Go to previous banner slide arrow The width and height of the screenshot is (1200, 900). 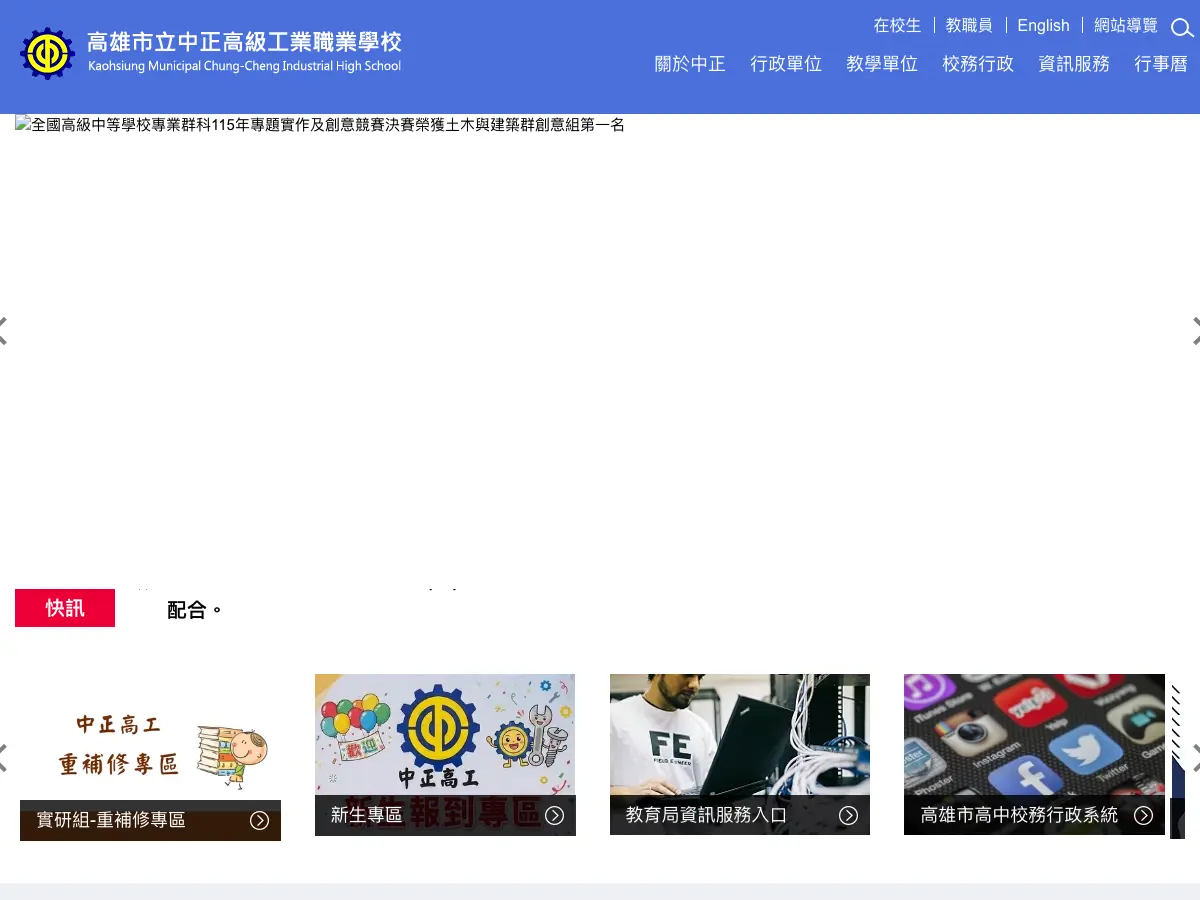tap(4, 331)
